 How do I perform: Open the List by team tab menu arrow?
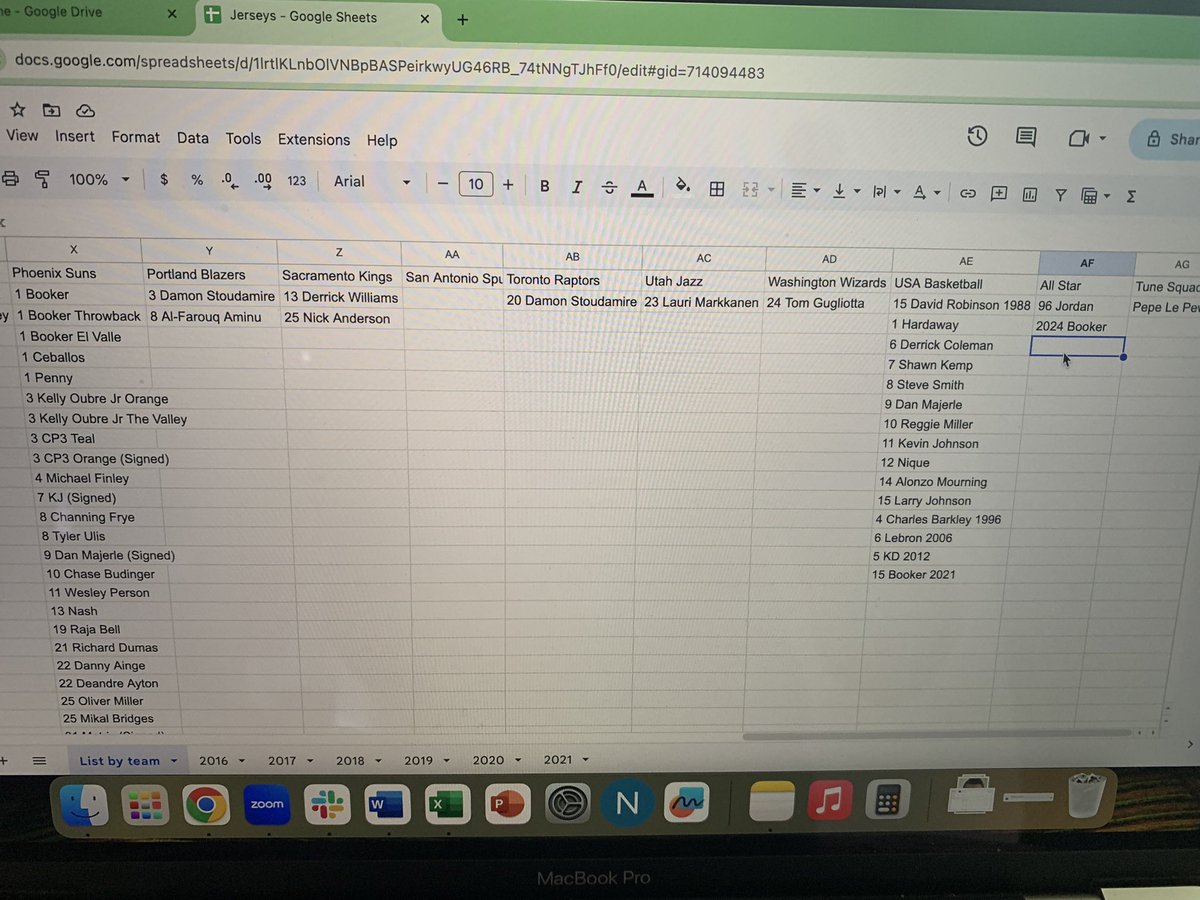[x=174, y=761]
